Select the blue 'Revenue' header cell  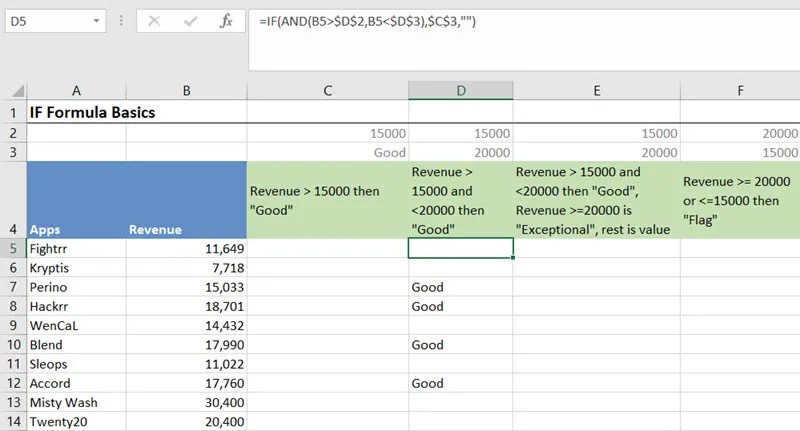pyautogui.click(x=186, y=200)
